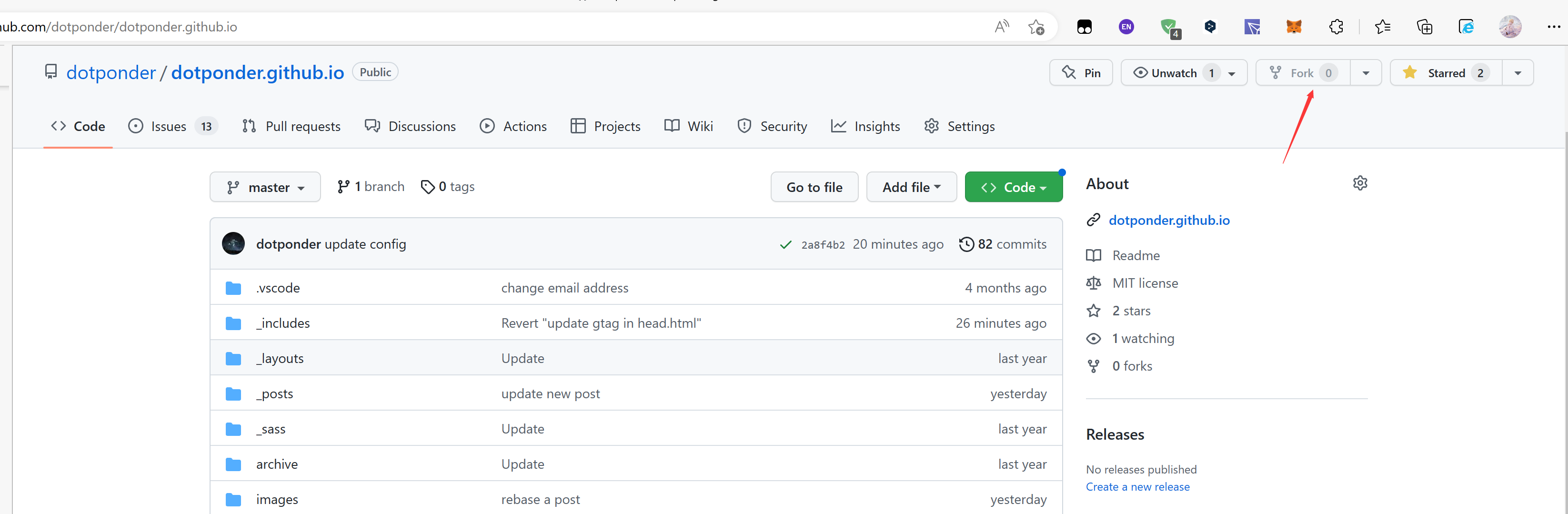Open the Extensions puzzle piece menu
The height and width of the screenshot is (514, 1568).
1336,27
